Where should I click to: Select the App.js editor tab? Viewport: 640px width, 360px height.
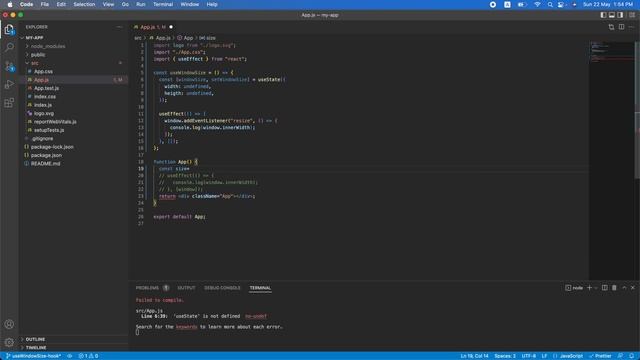tap(153, 27)
